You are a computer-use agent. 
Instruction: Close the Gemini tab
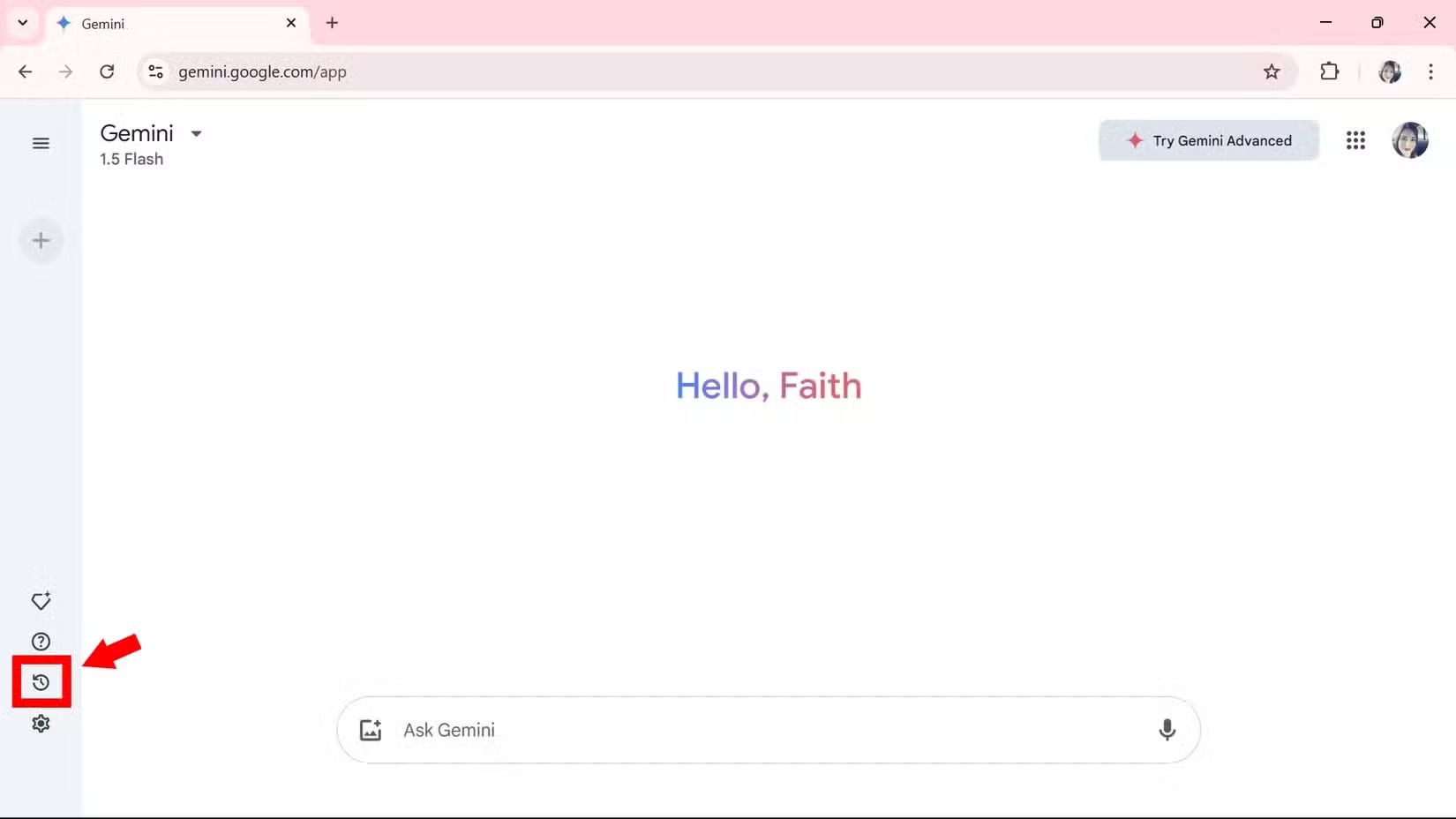click(x=291, y=23)
